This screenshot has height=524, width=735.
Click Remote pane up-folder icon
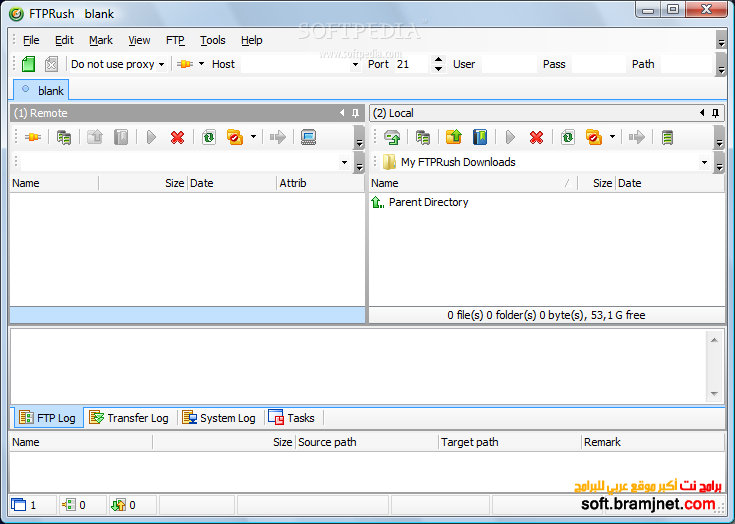coord(95,137)
